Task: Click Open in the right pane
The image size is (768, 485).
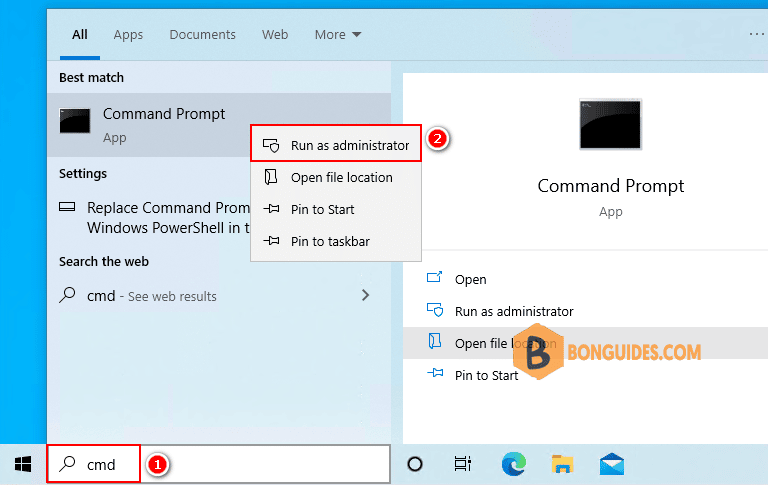Action: tap(470, 279)
